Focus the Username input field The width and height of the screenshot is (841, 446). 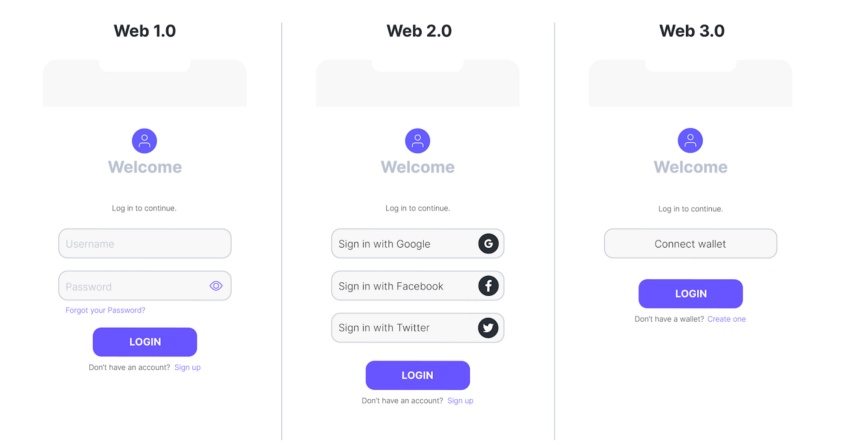(145, 243)
